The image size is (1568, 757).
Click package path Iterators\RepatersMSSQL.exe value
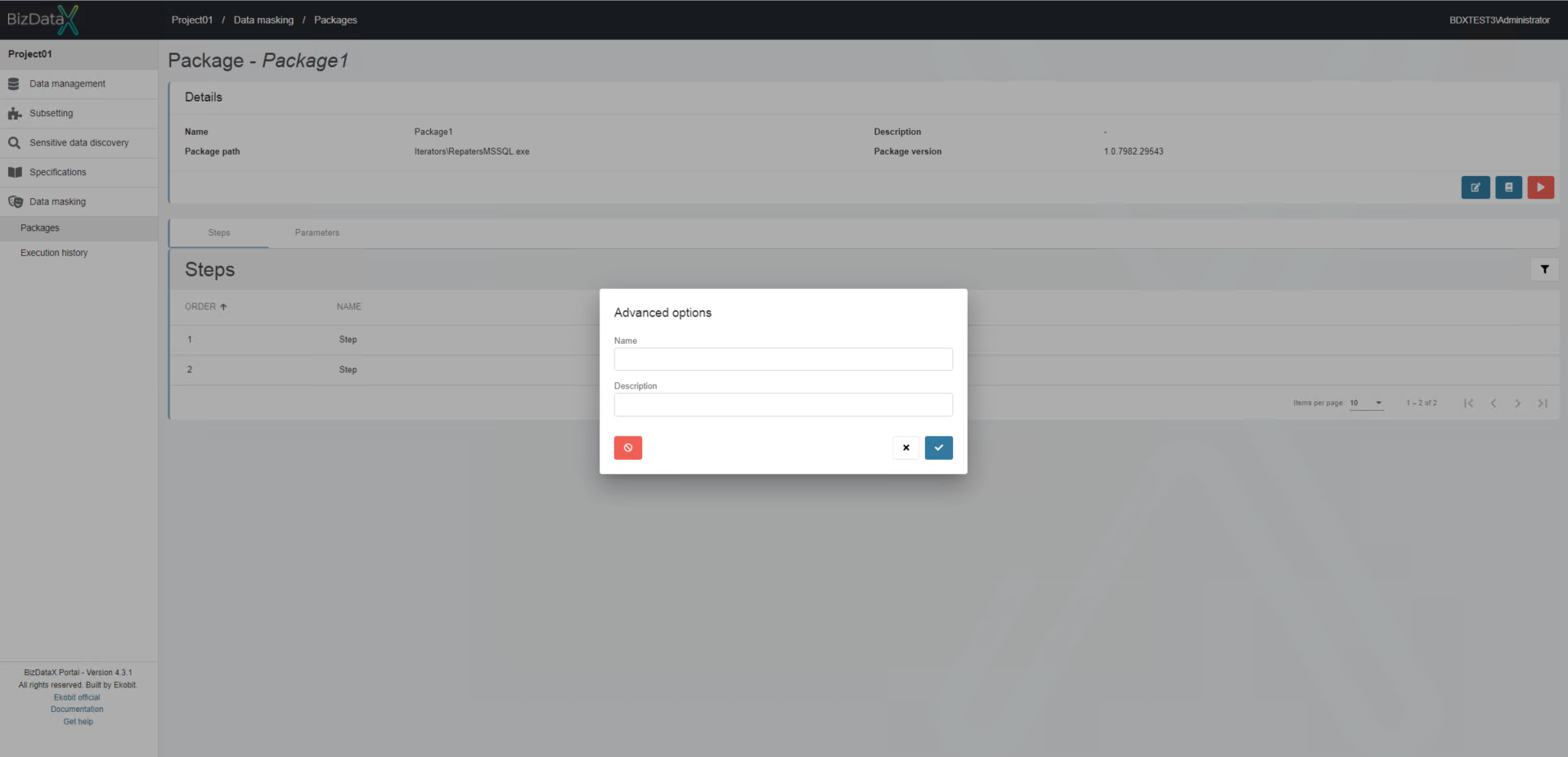(x=472, y=151)
